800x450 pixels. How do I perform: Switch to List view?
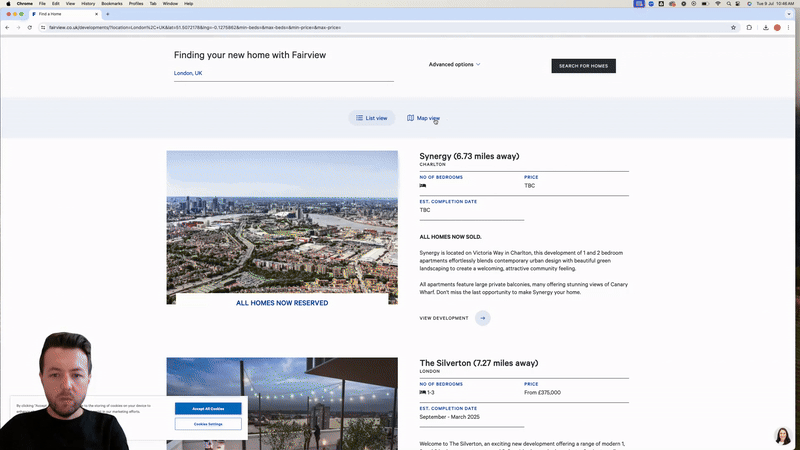tap(372, 118)
